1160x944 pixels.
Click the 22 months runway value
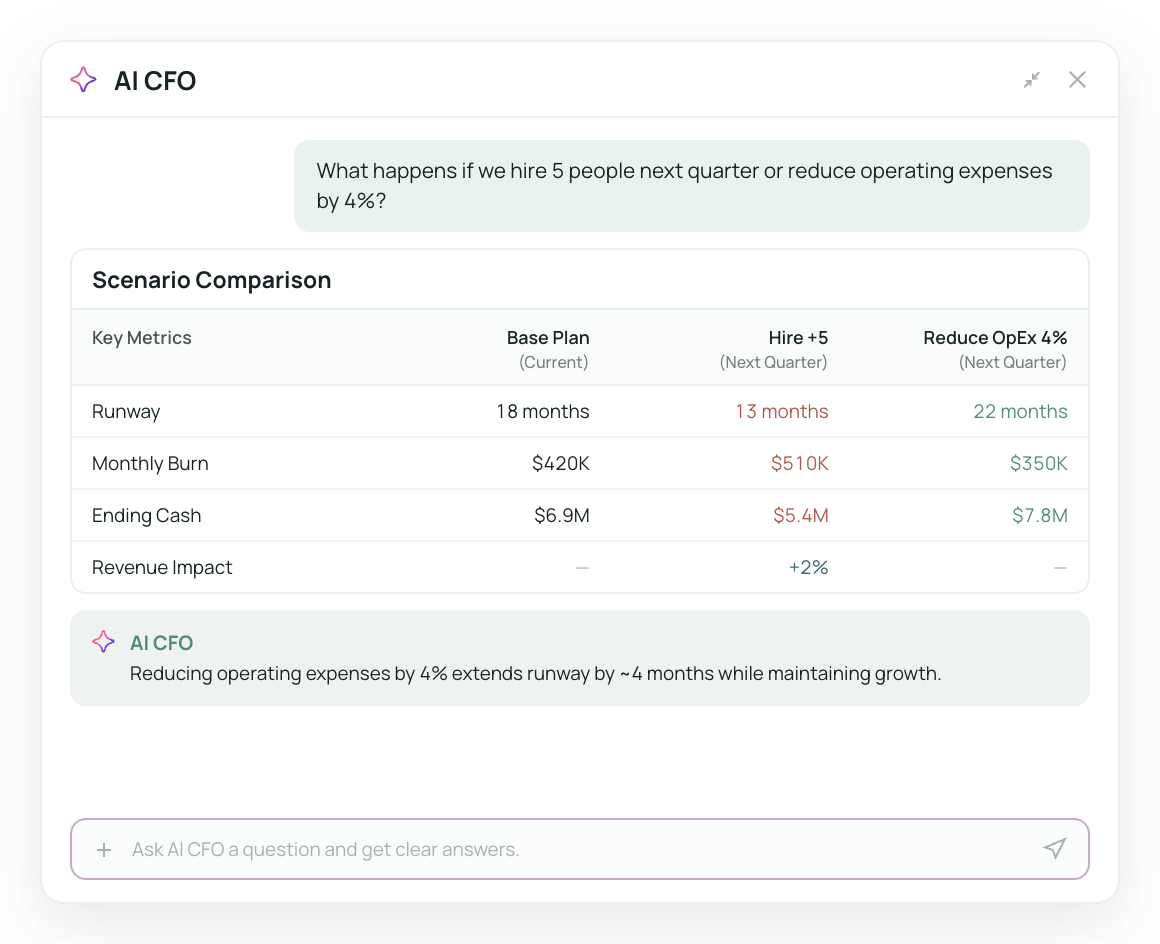coord(1020,412)
